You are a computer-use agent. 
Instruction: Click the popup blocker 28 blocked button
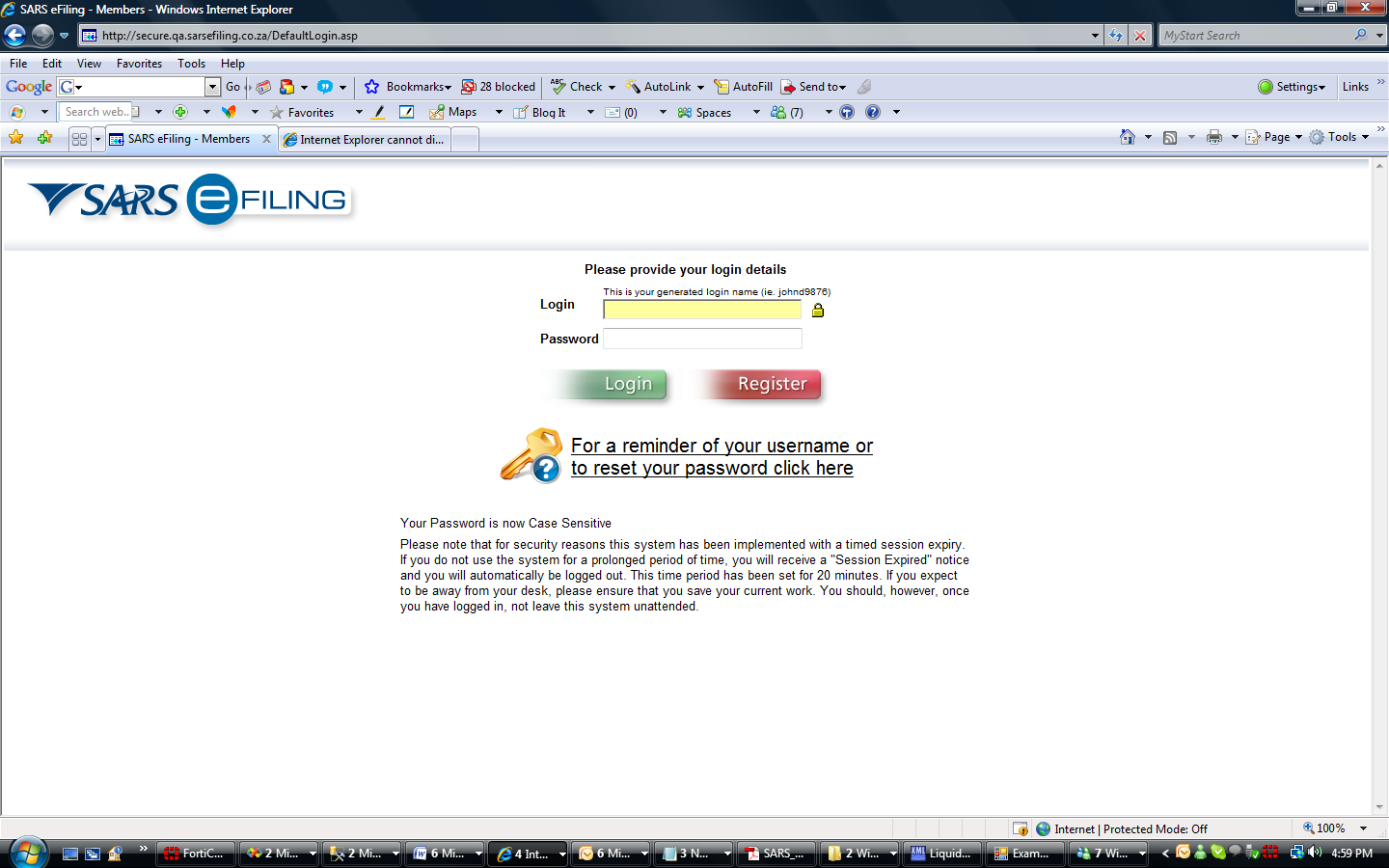pyautogui.click(x=498, y=87)
